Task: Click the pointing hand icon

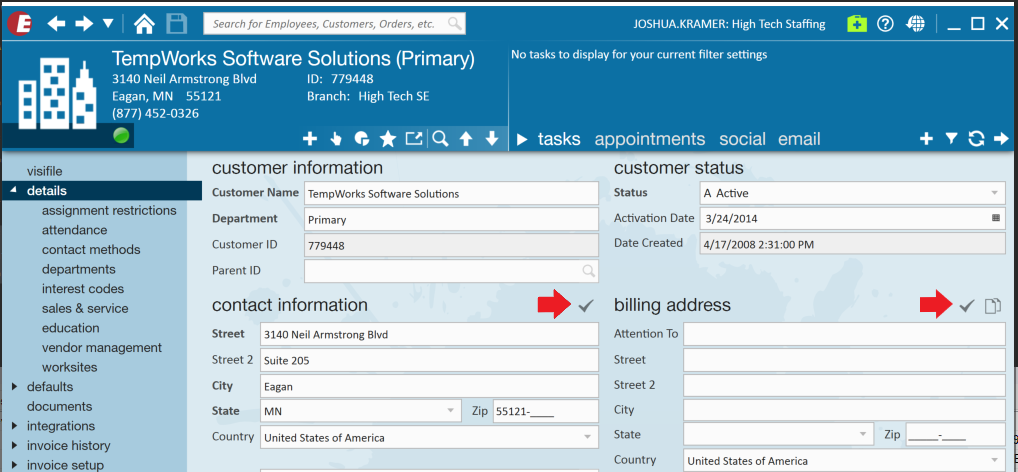Action: coord(336,138)
